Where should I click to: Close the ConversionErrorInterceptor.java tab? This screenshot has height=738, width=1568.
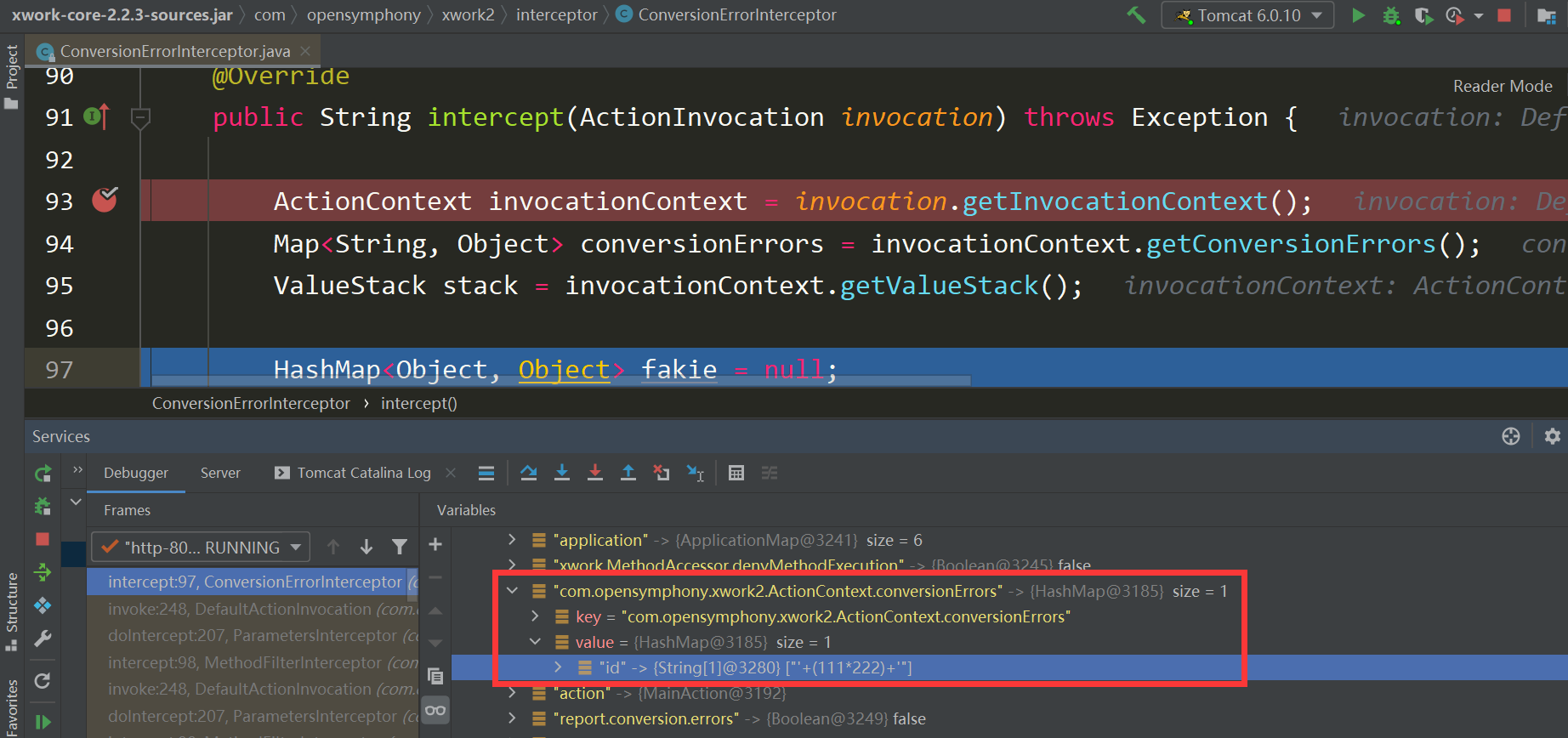click(305, 51)
